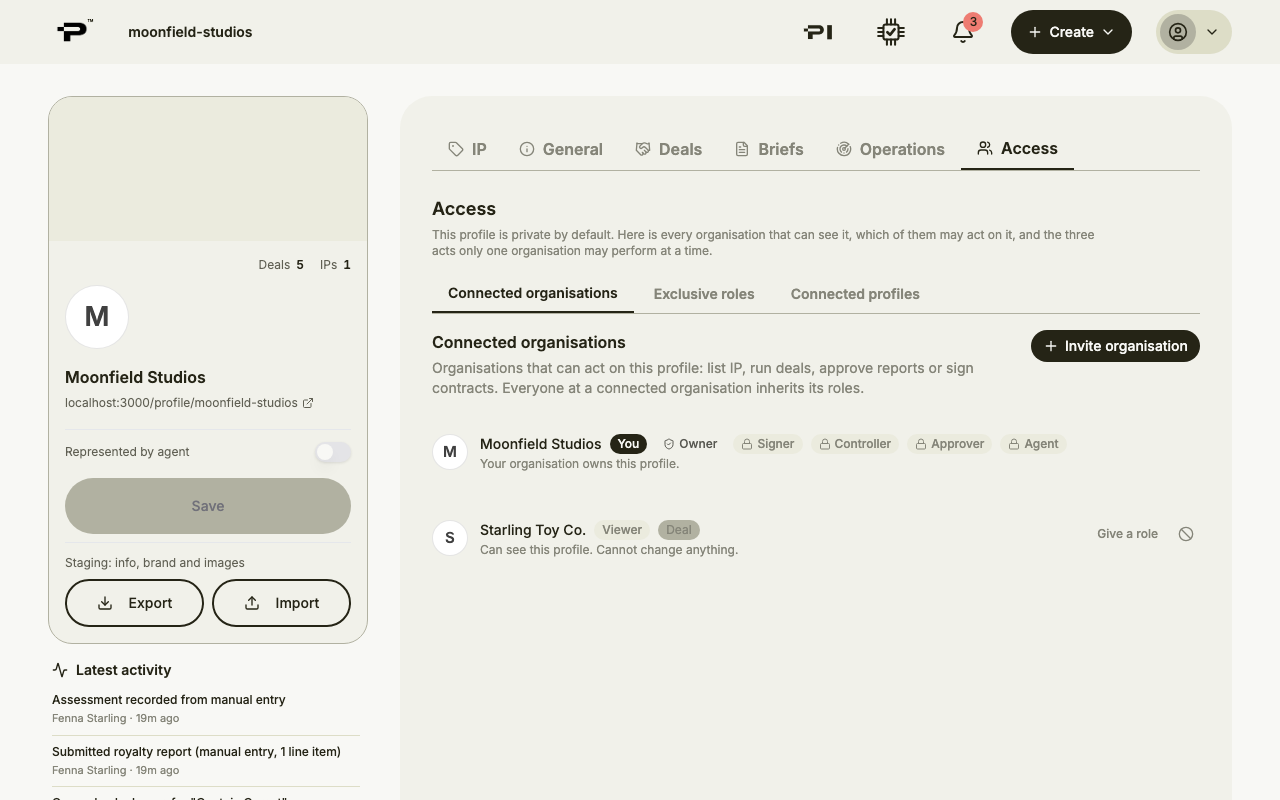Viewport: 1280px width, 800px height.
Task: Click the Moonfield Studios M avatar in list
Action: point(450,452)
